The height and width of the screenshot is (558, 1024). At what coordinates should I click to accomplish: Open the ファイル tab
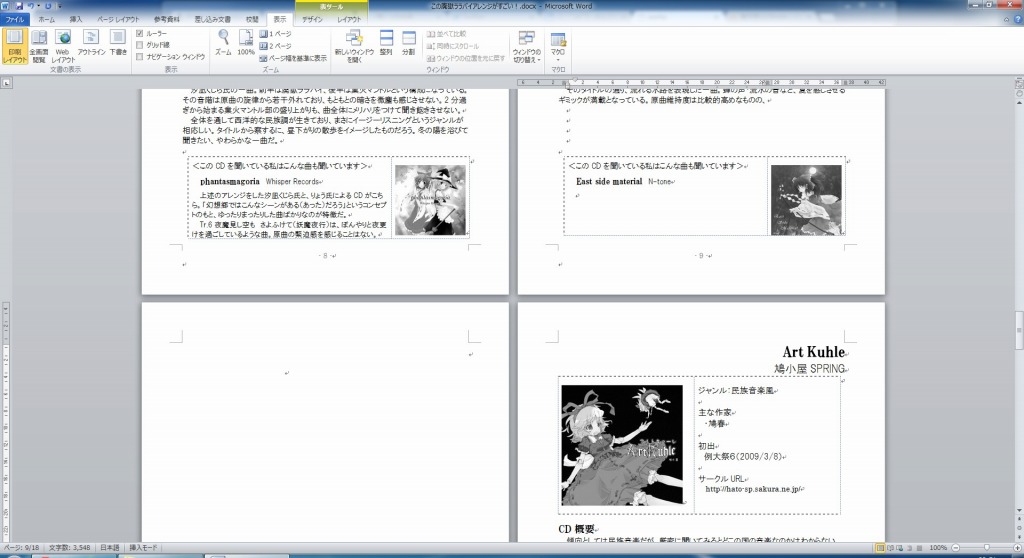point(14,20)
